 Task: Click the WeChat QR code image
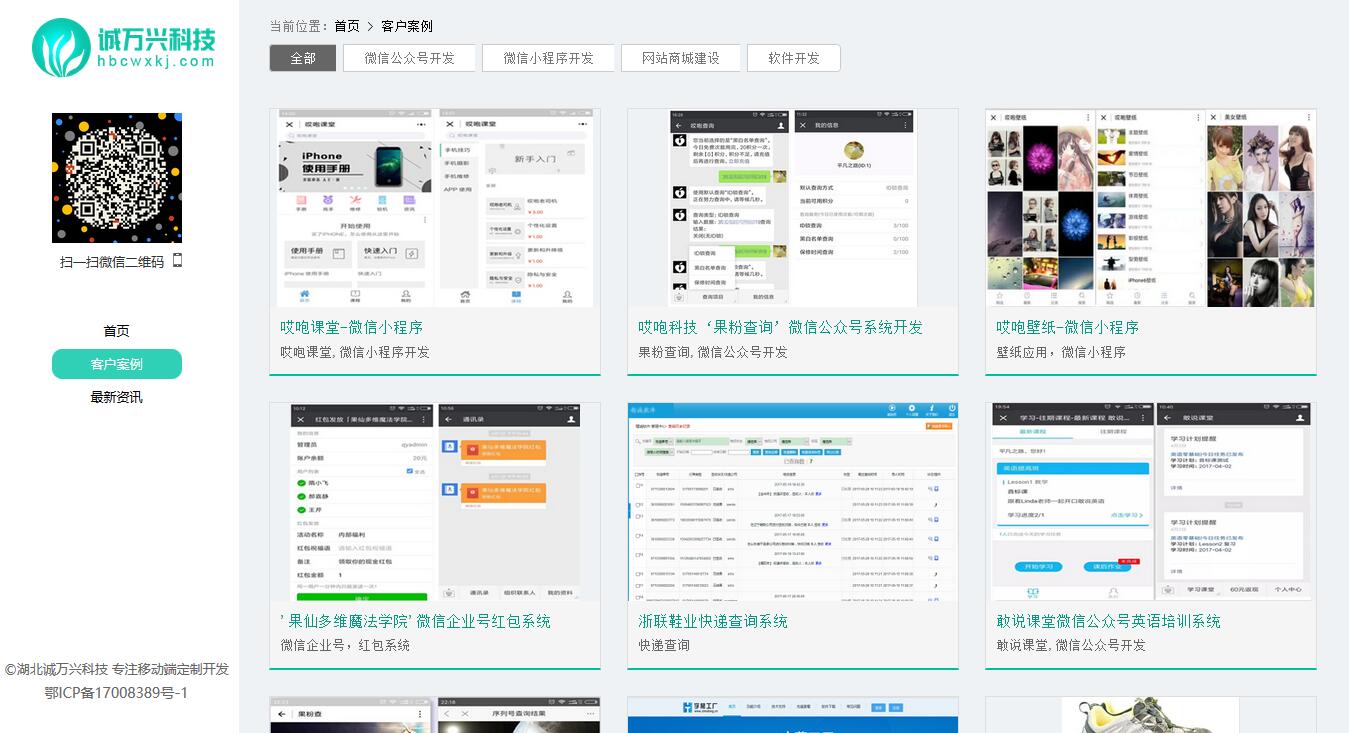(x=117, y=178)
